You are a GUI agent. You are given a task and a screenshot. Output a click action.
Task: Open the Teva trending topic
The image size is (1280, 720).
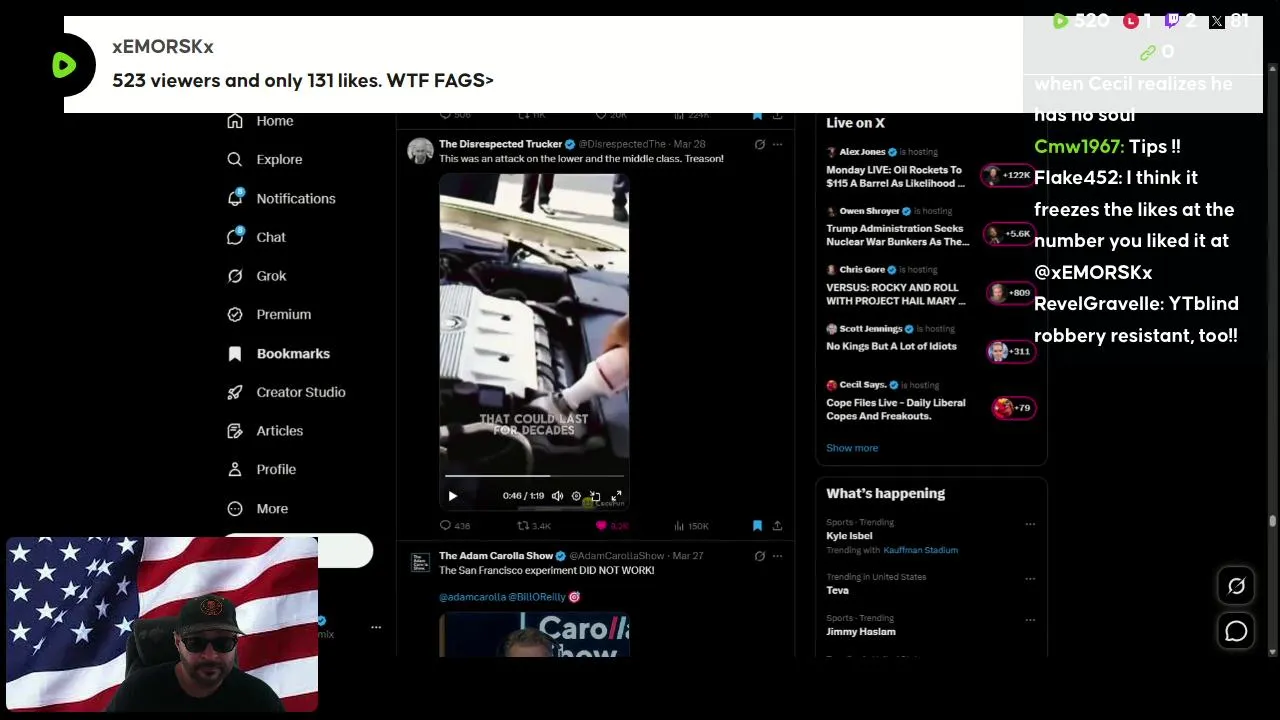click(x=837, y=590)
